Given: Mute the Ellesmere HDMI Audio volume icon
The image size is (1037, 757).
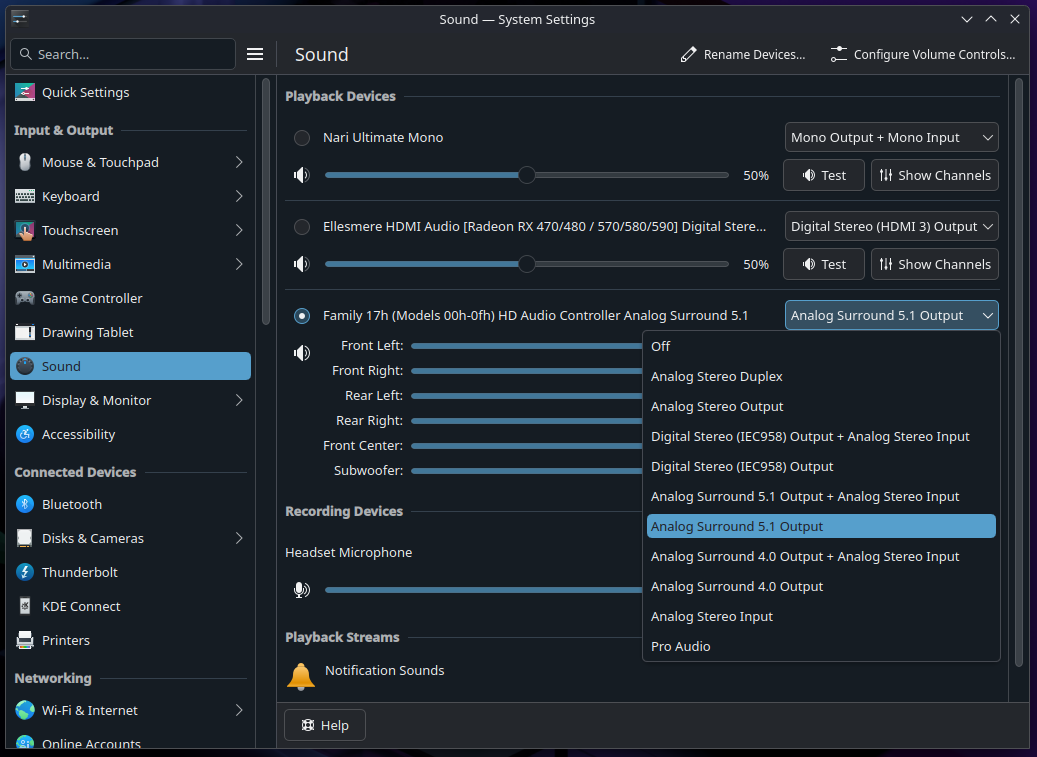Looking at the screenshot, I should 301,264.
